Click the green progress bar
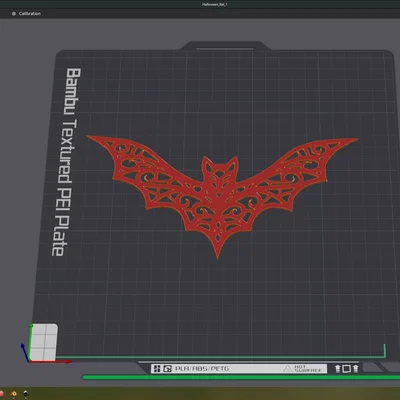 point(241,377)
